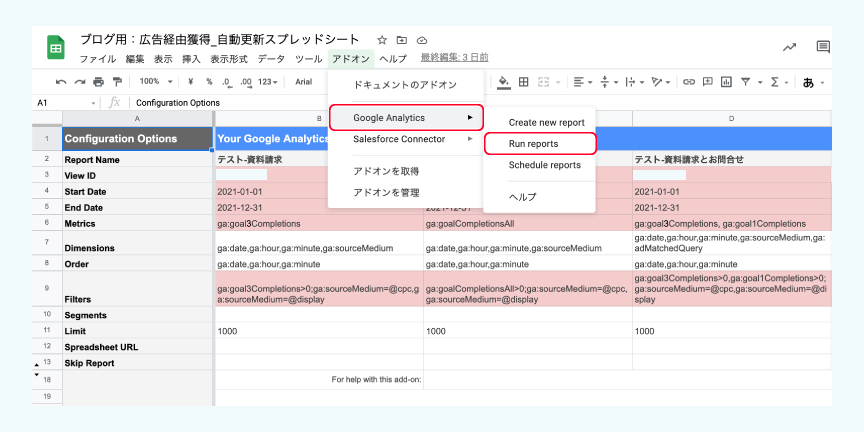Screen dimensions: 864x432
Task: Open the comment history icon
Action: pyautogui.click(x=823, y=47)
